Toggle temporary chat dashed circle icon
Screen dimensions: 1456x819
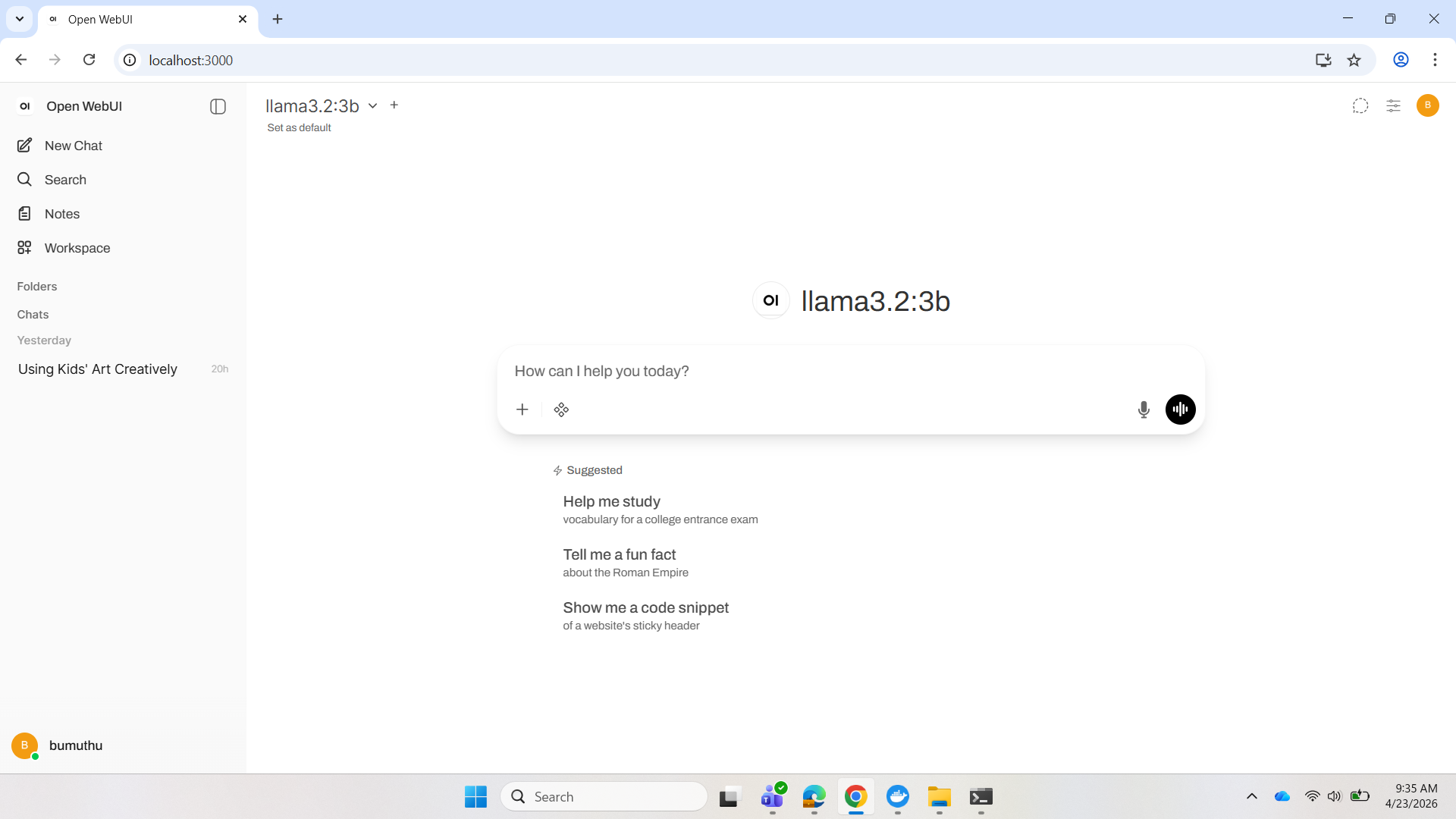pyautogui.click(x=1360, y=105)
